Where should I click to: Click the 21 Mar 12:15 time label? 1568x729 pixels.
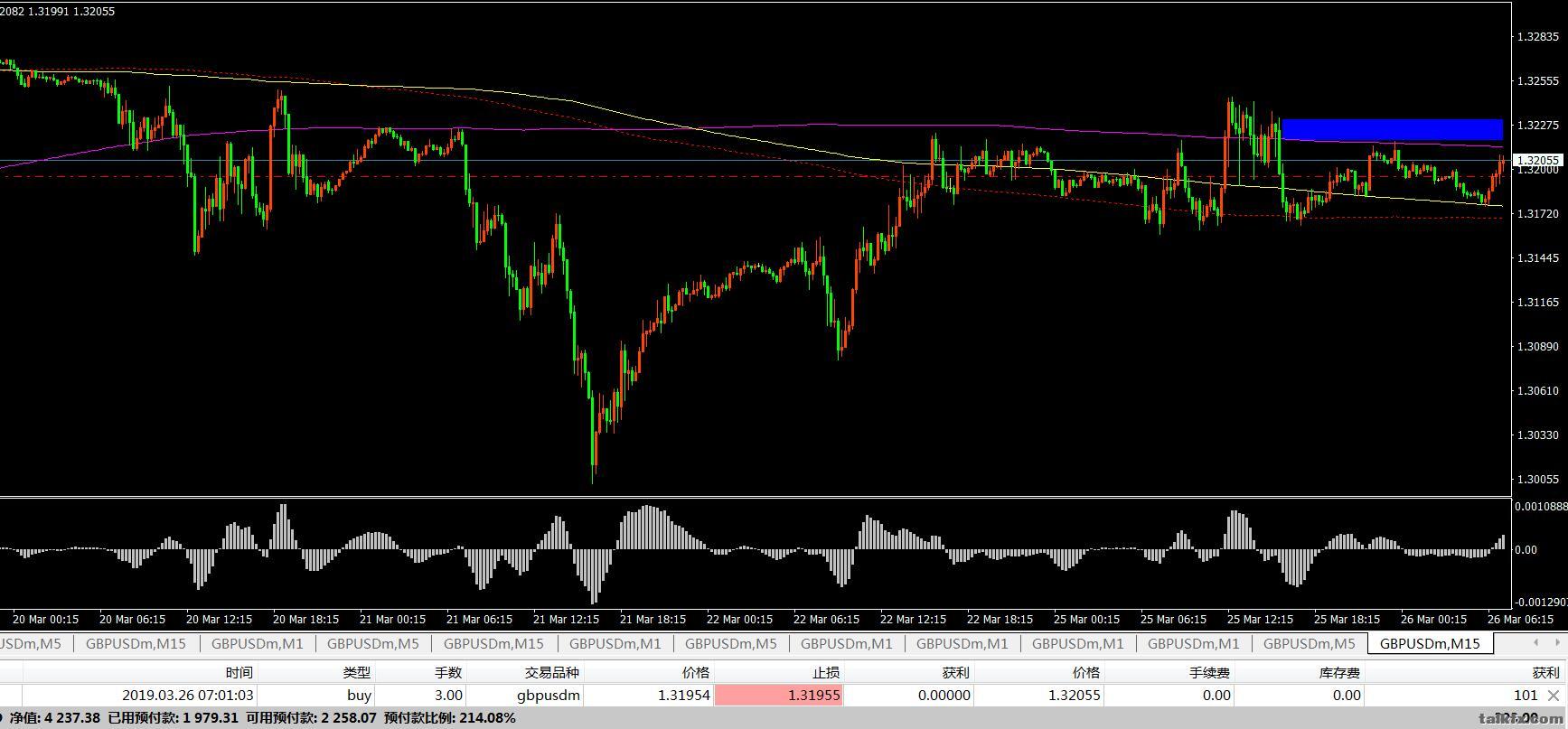click(566, 620)
